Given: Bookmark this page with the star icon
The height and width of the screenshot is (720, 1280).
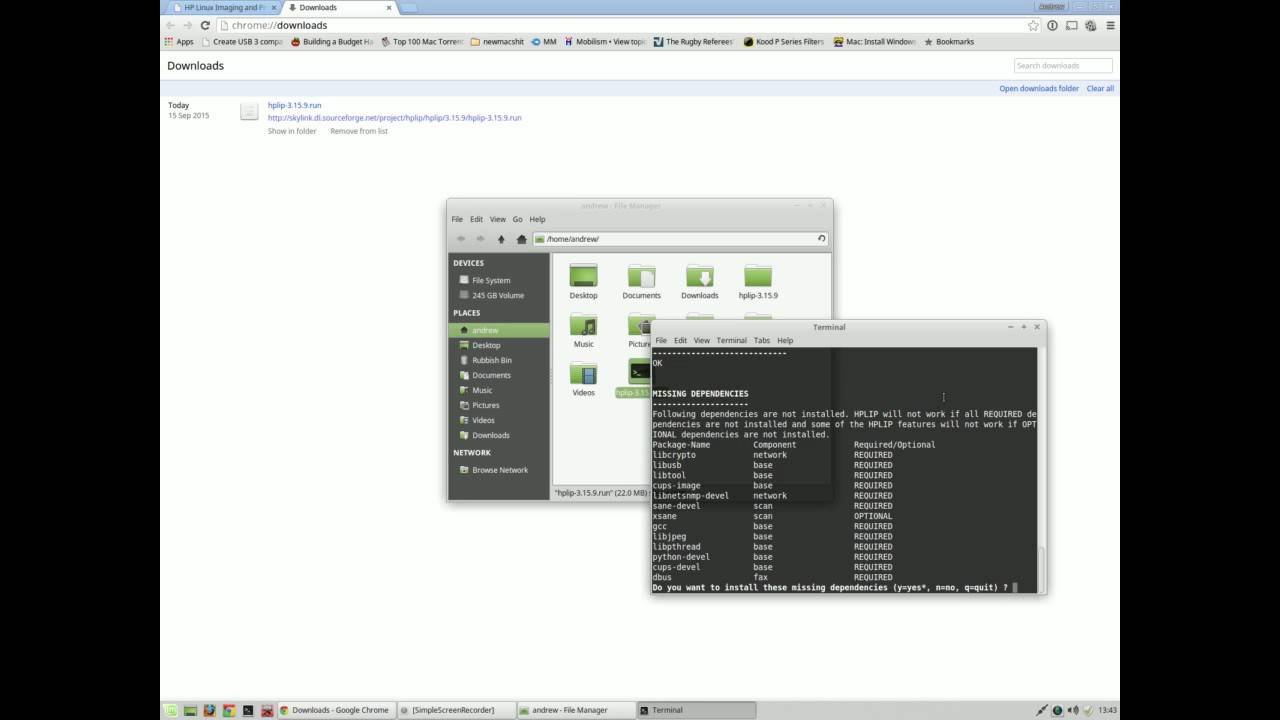Looking at the screenshot, I should [x=1033, y=25].
